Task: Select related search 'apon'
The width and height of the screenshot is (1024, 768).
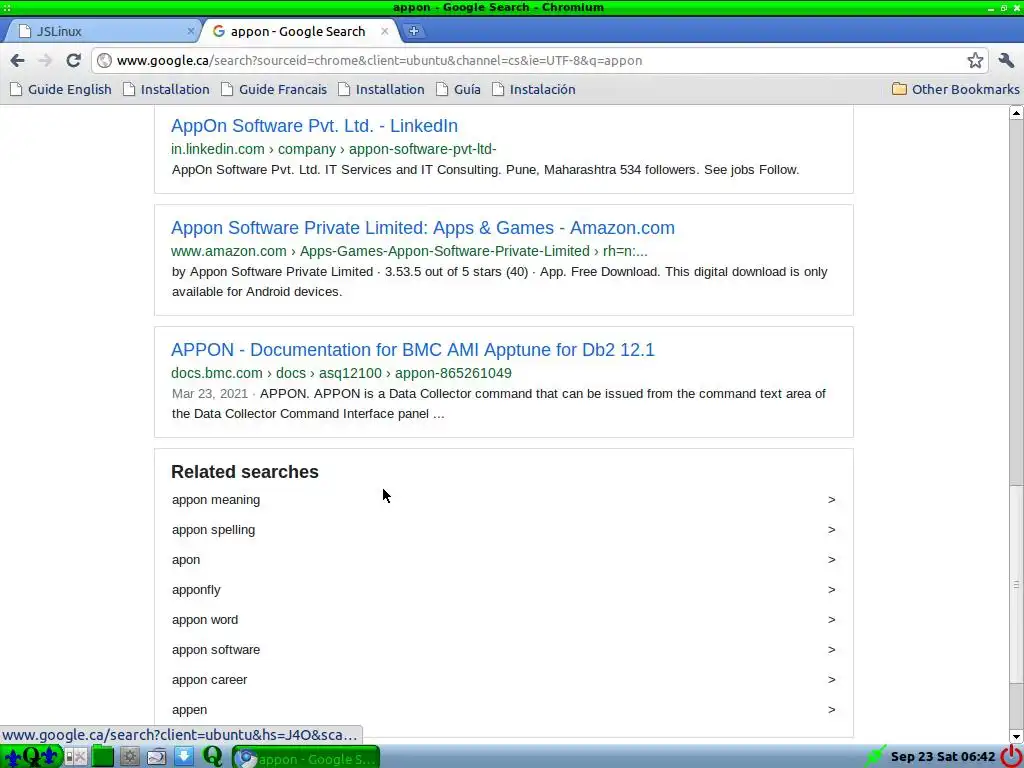Action: coord(186,560)
